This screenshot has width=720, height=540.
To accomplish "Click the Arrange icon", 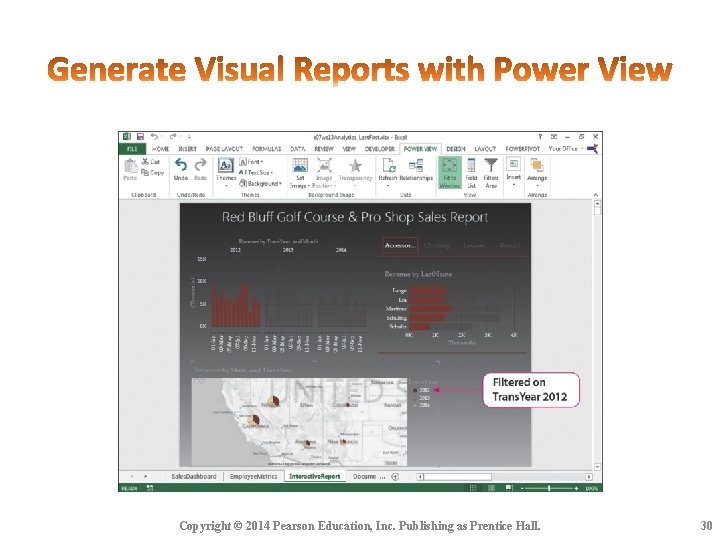I will click(x=537, y=165).
